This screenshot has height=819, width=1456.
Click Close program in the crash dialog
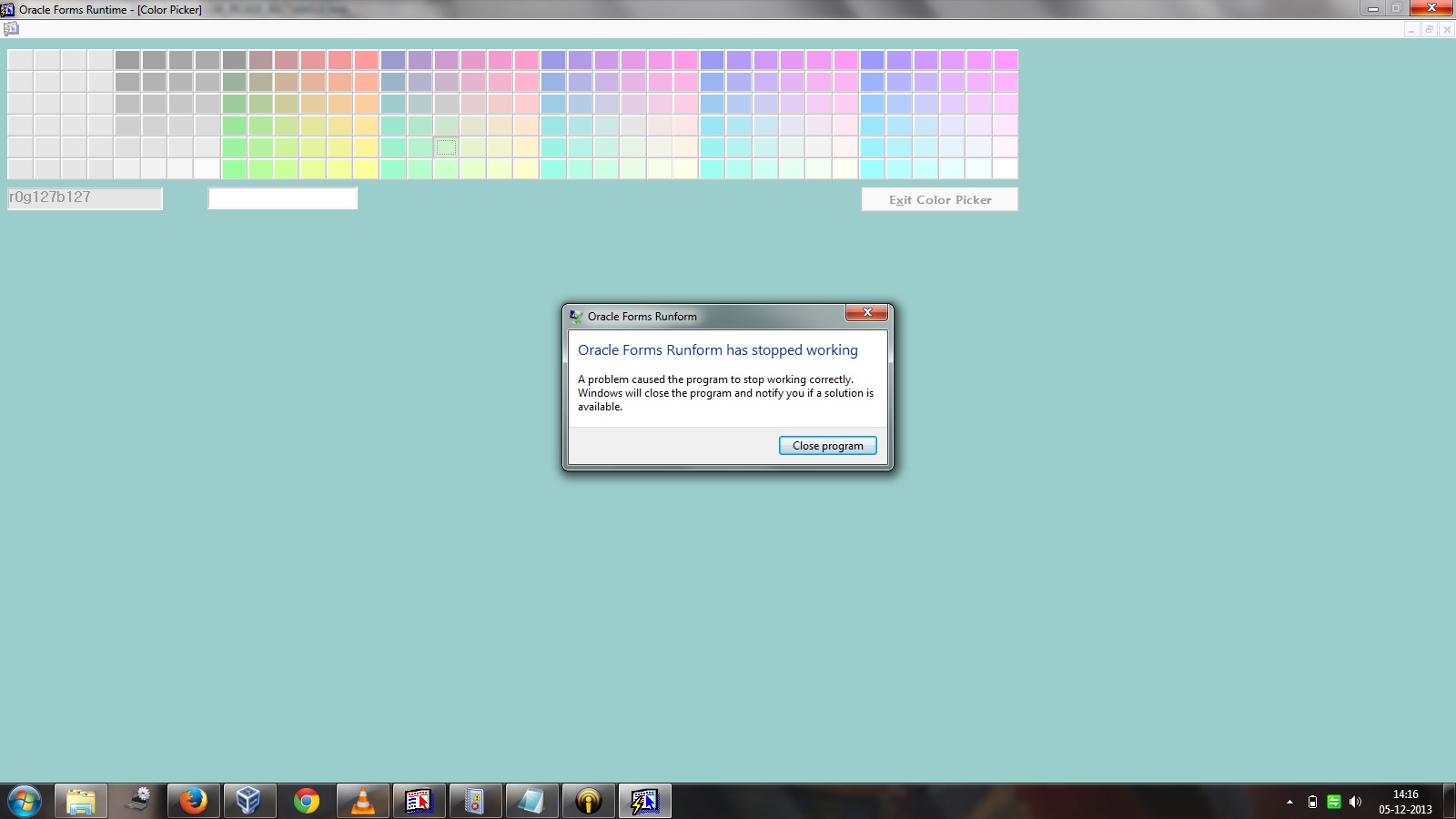tap(827, 446)
